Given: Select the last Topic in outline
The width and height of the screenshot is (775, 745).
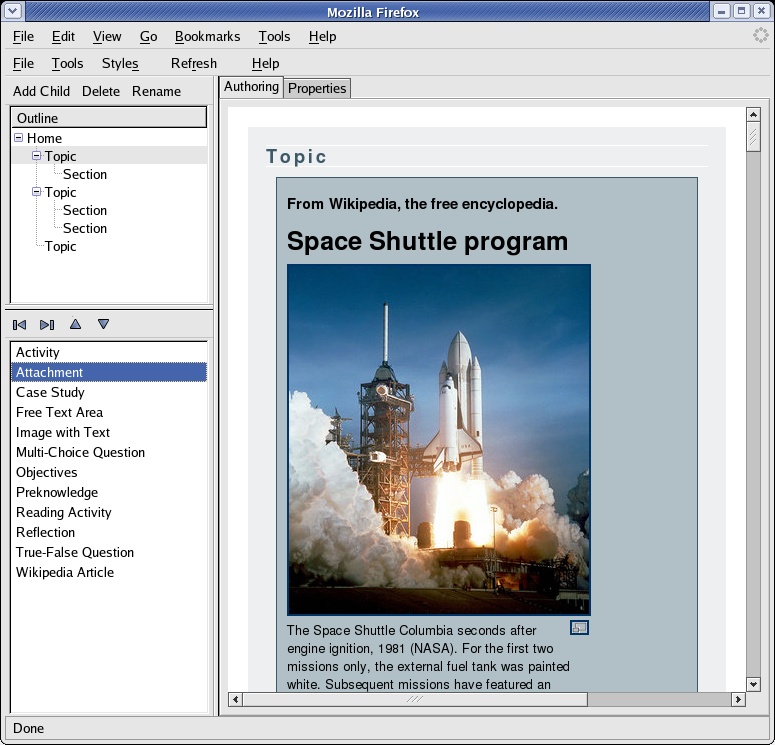Looking at the screenshot, I should pos(60,246).
